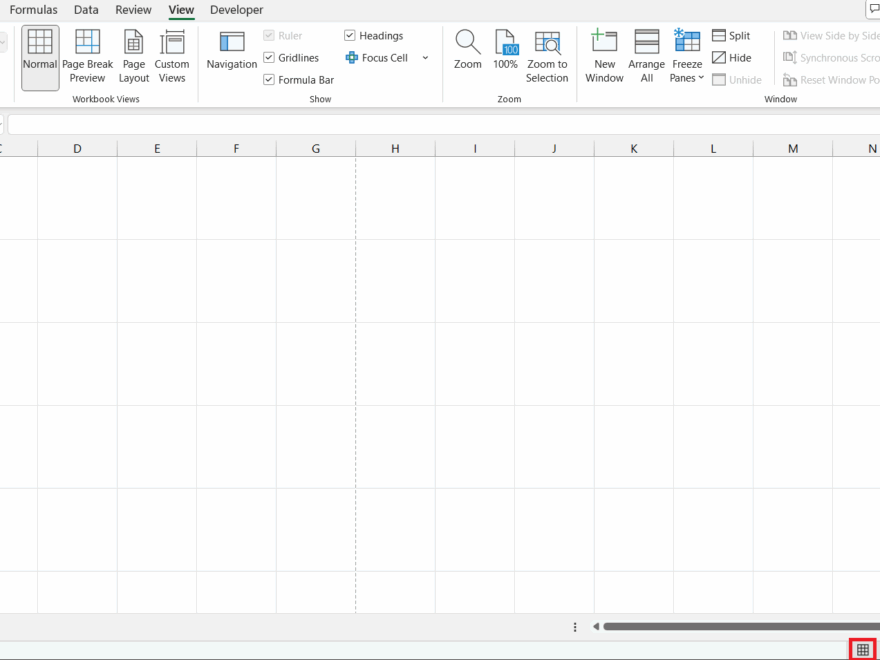This screenshot has height=660, width=880.
Task: Toggle the Gridlines checkbox
Action: (269, 57)
